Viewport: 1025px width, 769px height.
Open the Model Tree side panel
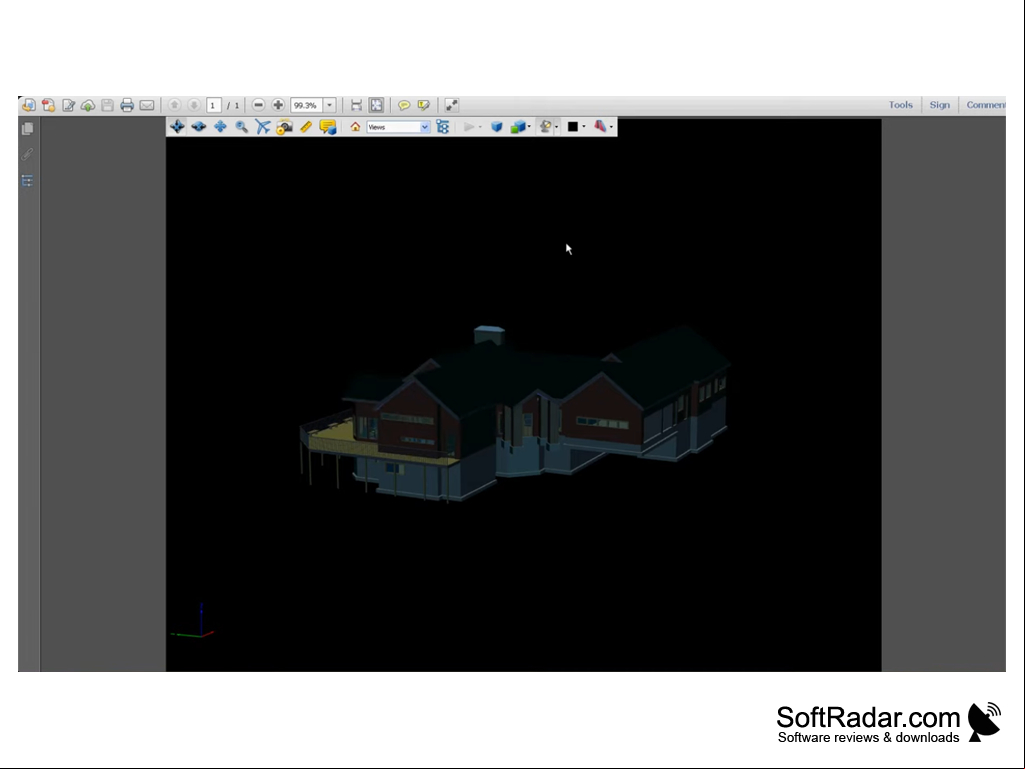(x=27, y=180)
